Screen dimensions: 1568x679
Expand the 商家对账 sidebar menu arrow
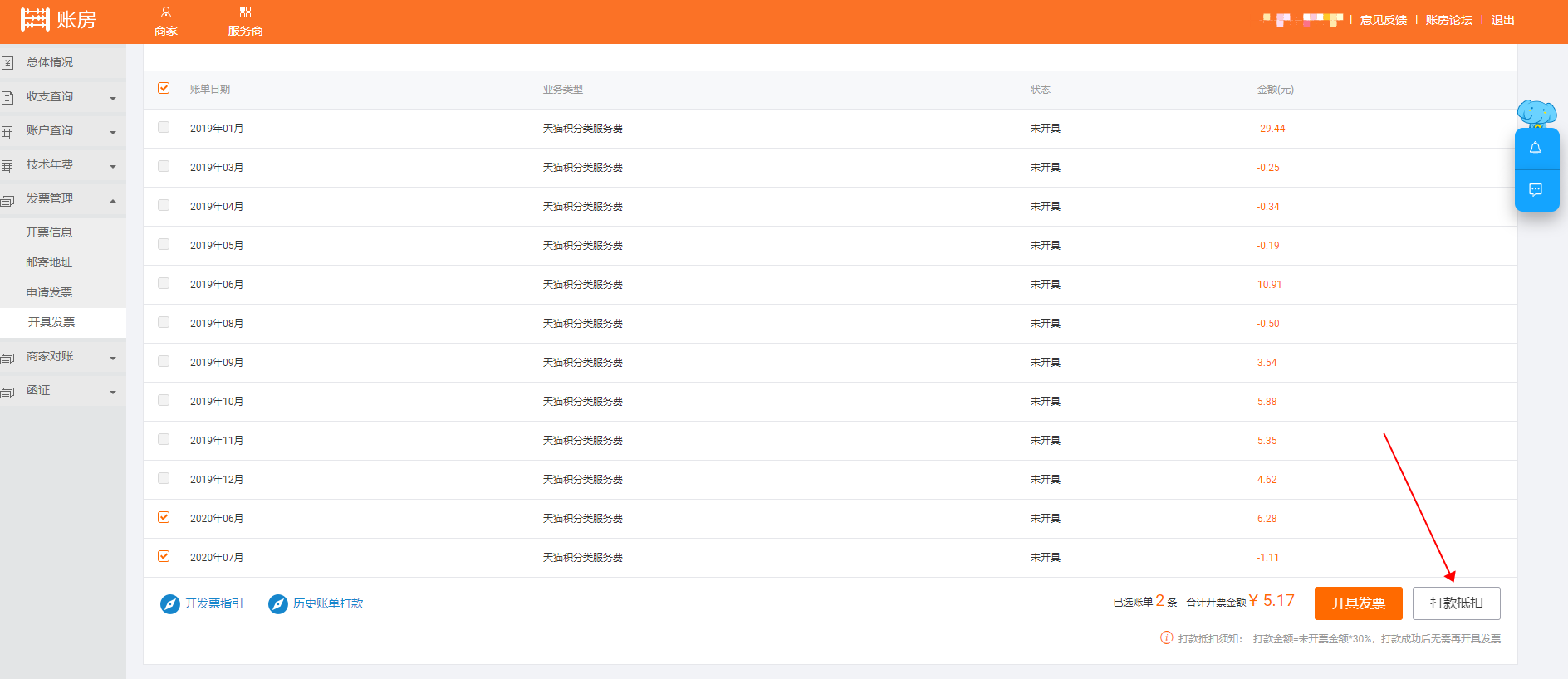(113, 359)
